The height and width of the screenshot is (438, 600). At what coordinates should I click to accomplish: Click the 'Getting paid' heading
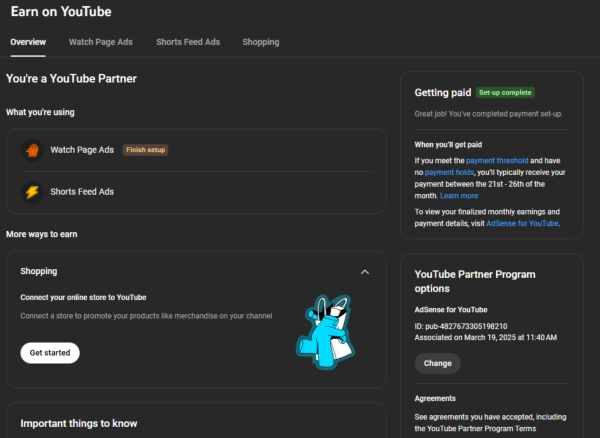pyautogui.click(x=443, y=93)
